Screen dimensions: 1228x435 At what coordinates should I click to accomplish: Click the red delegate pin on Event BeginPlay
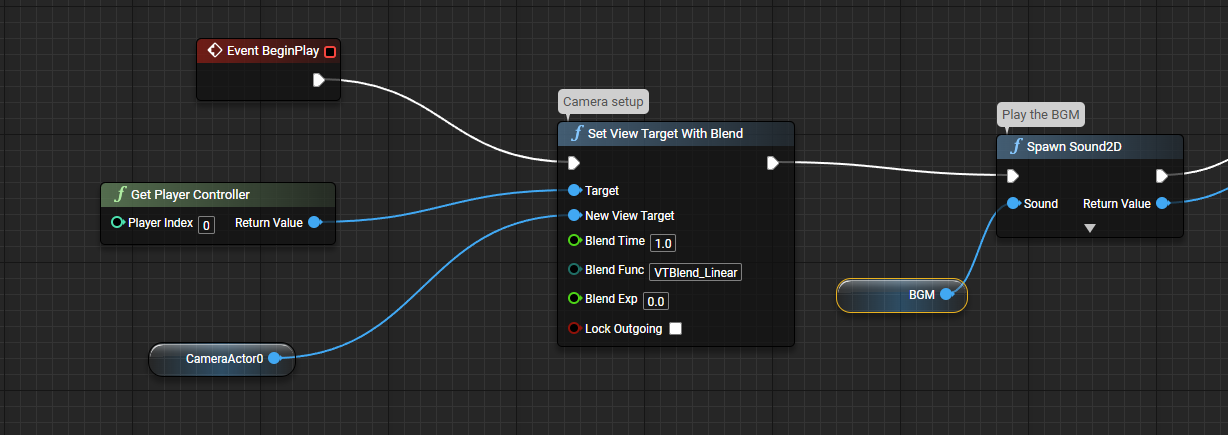pyautogui.click(x=331, y=51)
